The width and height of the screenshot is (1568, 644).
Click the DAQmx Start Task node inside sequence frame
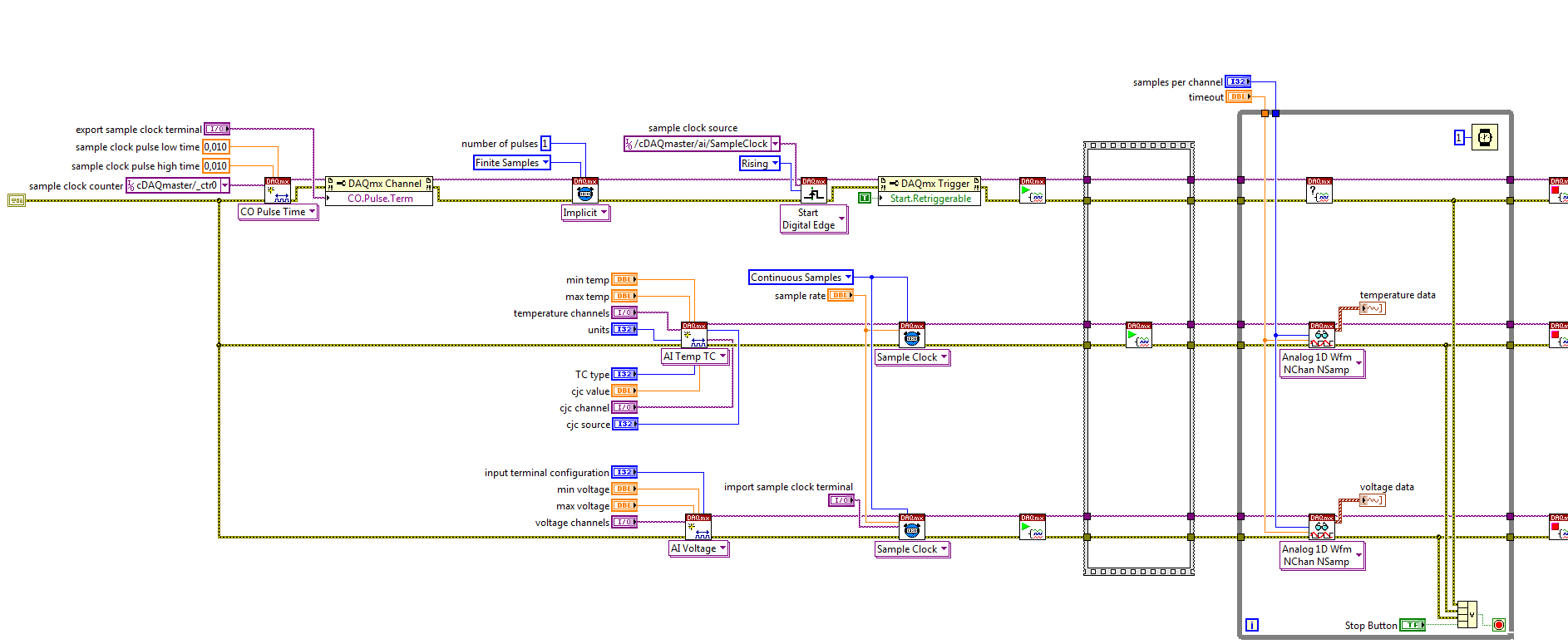pyautogui.click(x=1139, y=336)
